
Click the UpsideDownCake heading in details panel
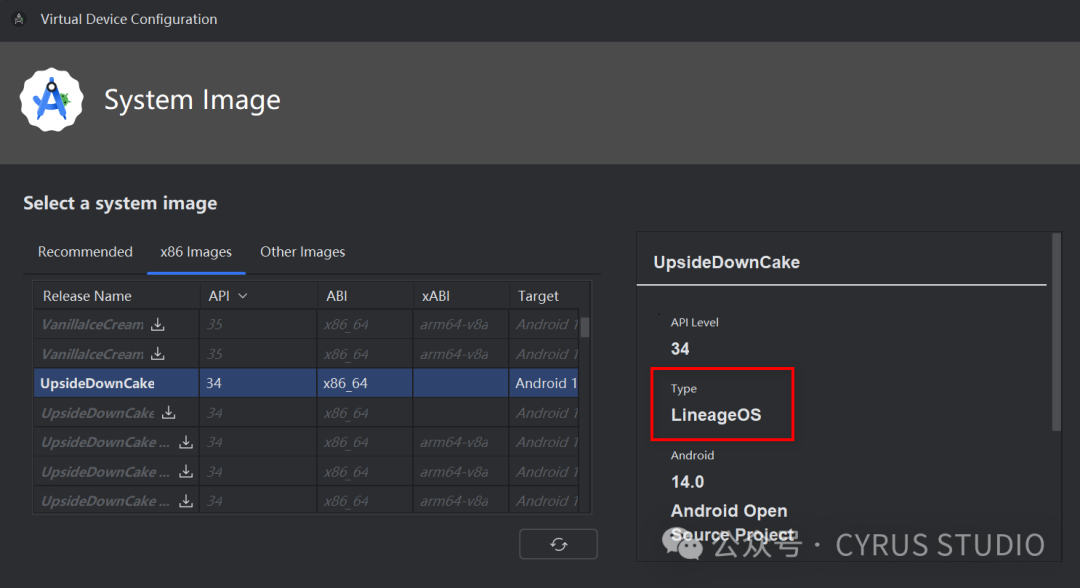[x=726, y=262]
